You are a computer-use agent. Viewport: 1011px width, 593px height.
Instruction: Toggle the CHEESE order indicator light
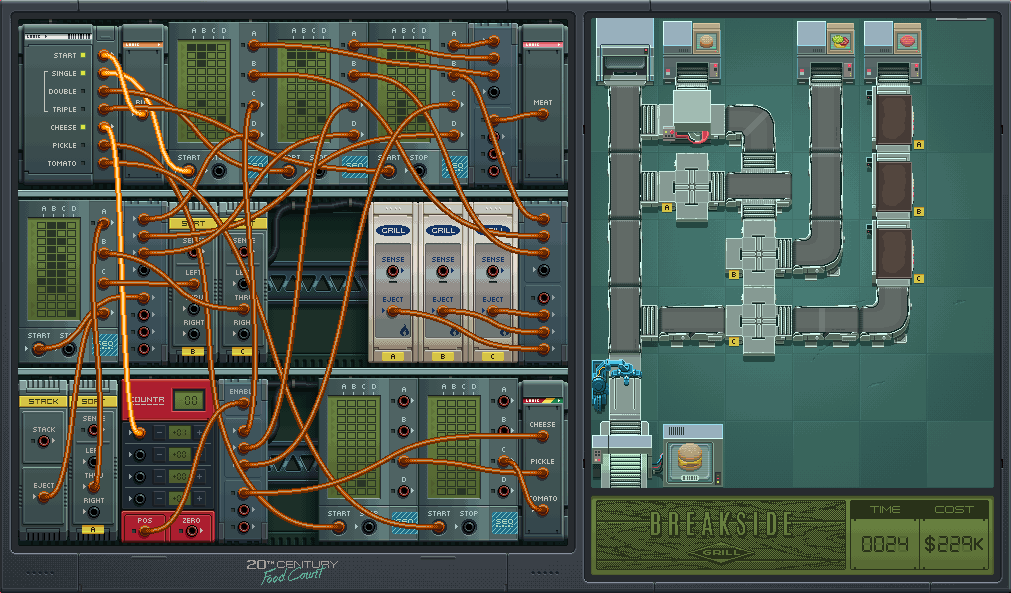83,127
